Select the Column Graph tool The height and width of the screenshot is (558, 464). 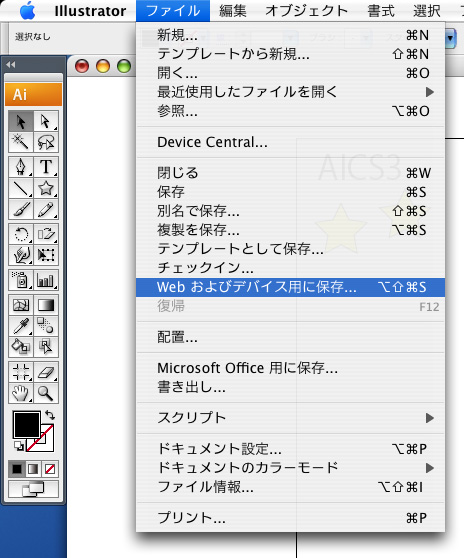46,280
